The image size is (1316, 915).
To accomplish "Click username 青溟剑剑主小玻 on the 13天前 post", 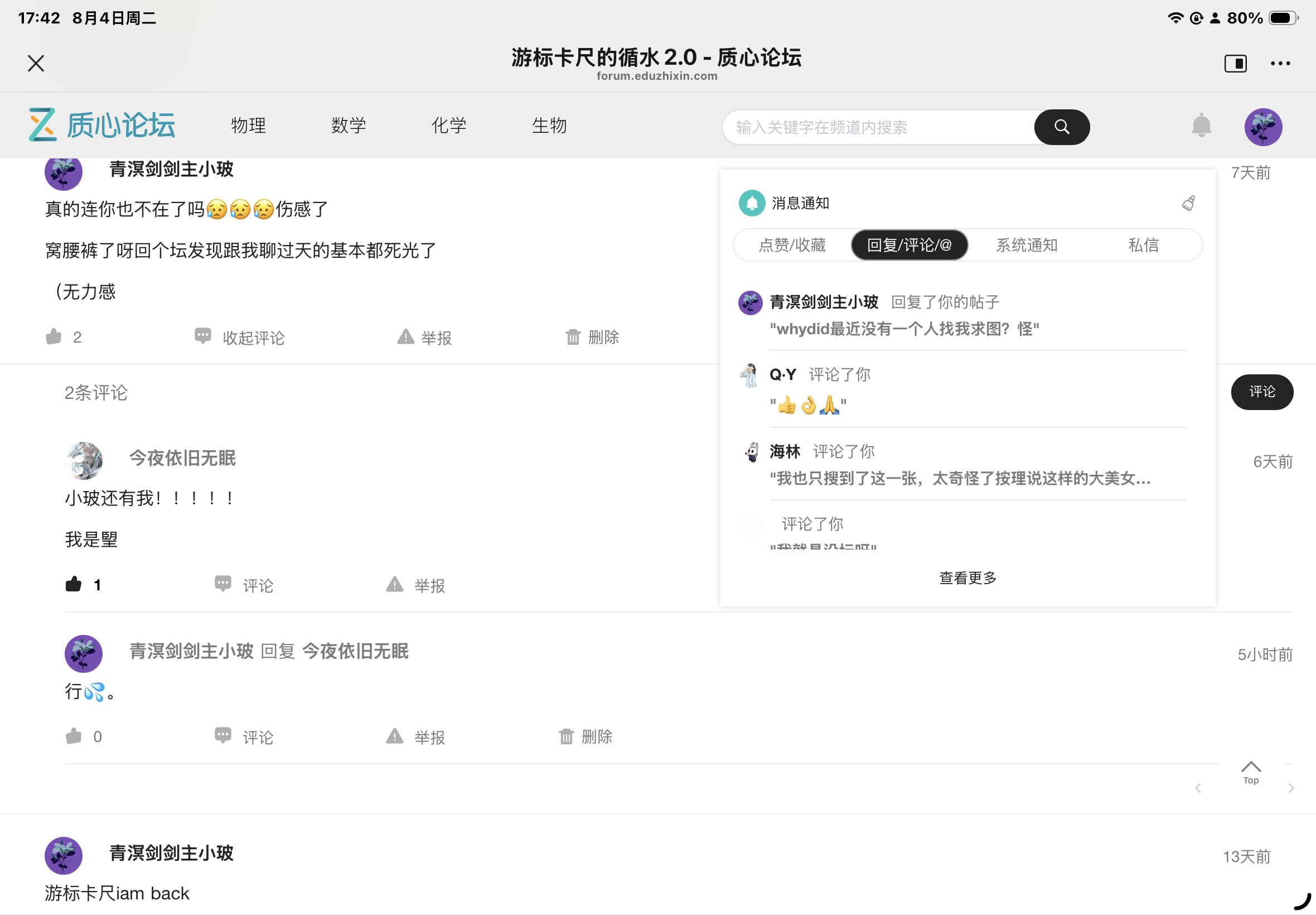I will 171,853.
